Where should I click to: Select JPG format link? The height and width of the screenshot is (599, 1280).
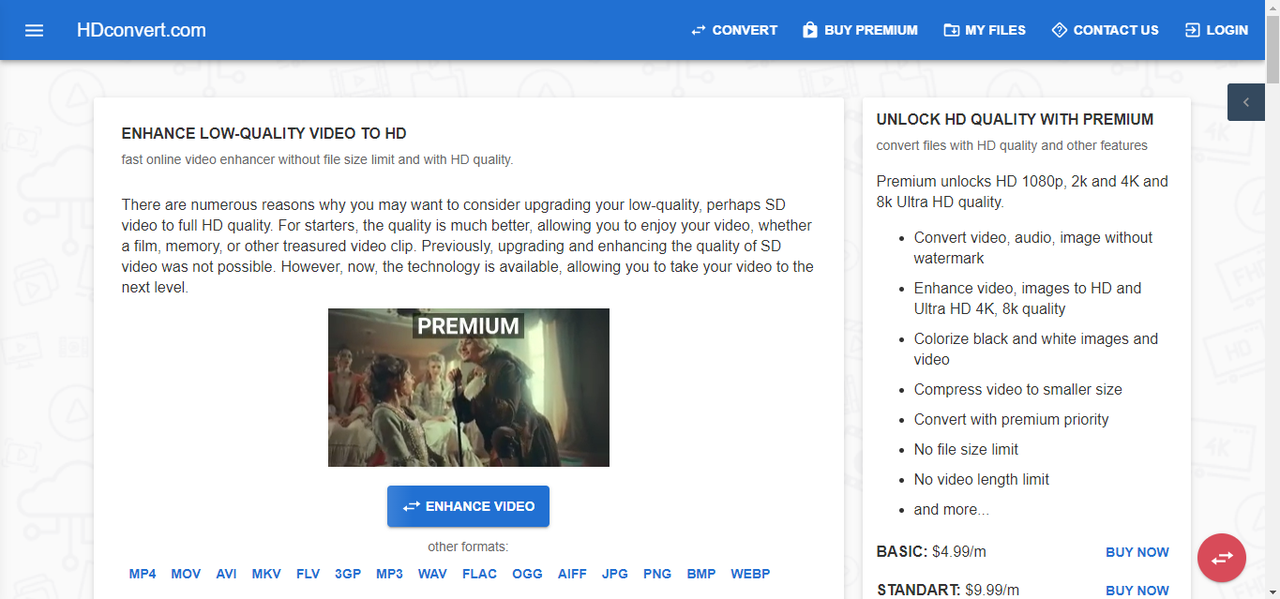(615, 574)
